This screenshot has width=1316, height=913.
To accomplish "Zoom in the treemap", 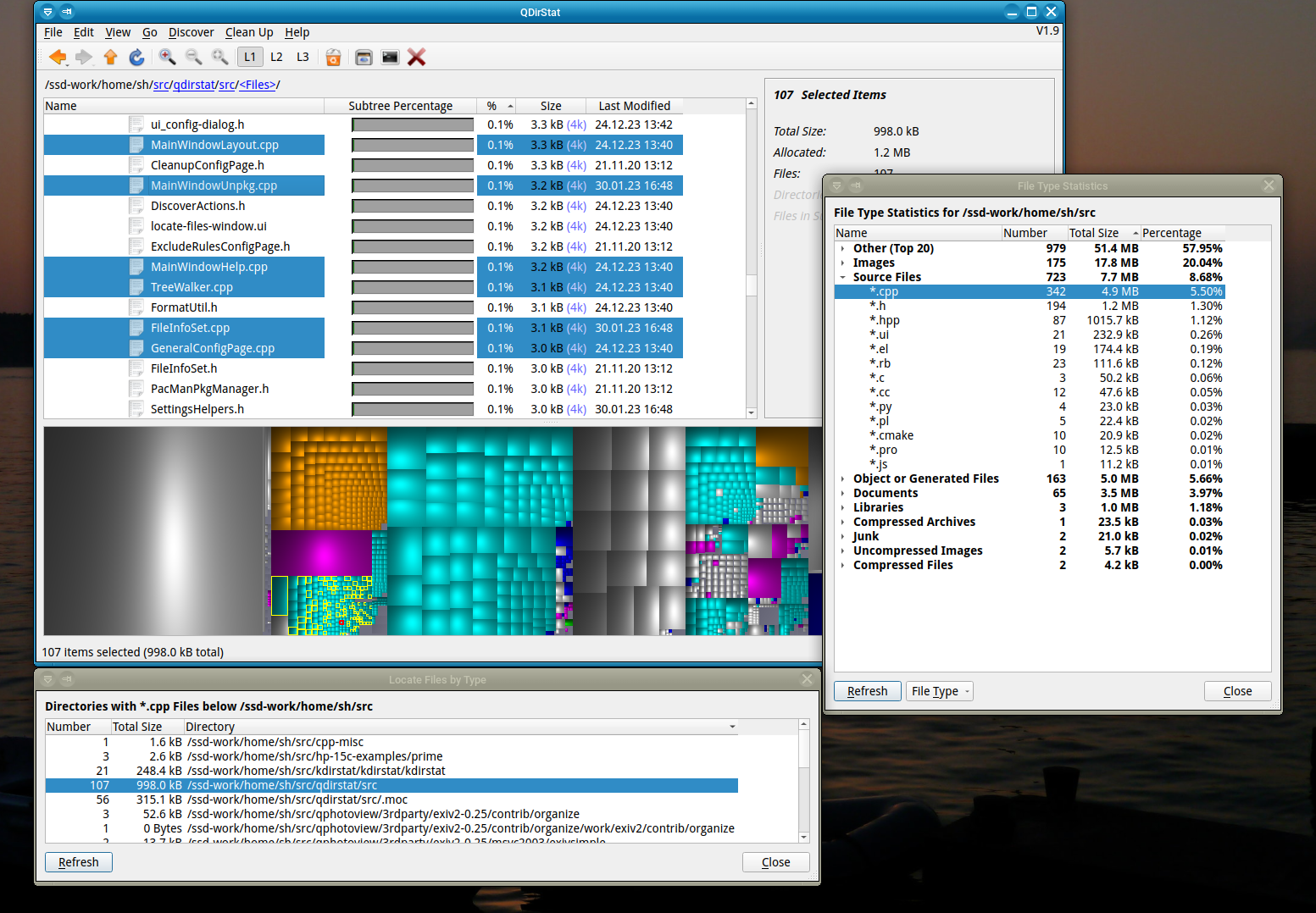I will coord(168,57).
